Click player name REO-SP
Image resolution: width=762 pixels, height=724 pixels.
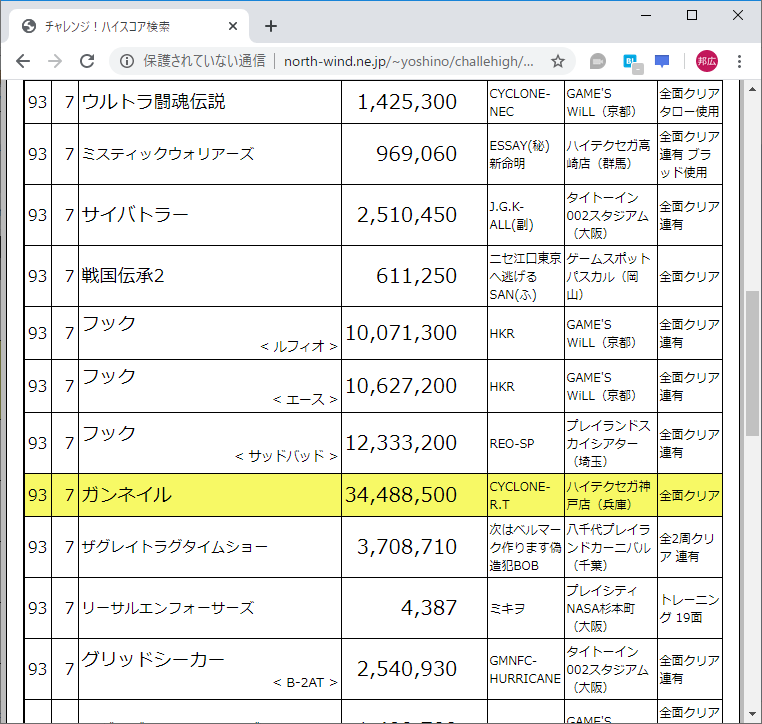click(512, 444)
